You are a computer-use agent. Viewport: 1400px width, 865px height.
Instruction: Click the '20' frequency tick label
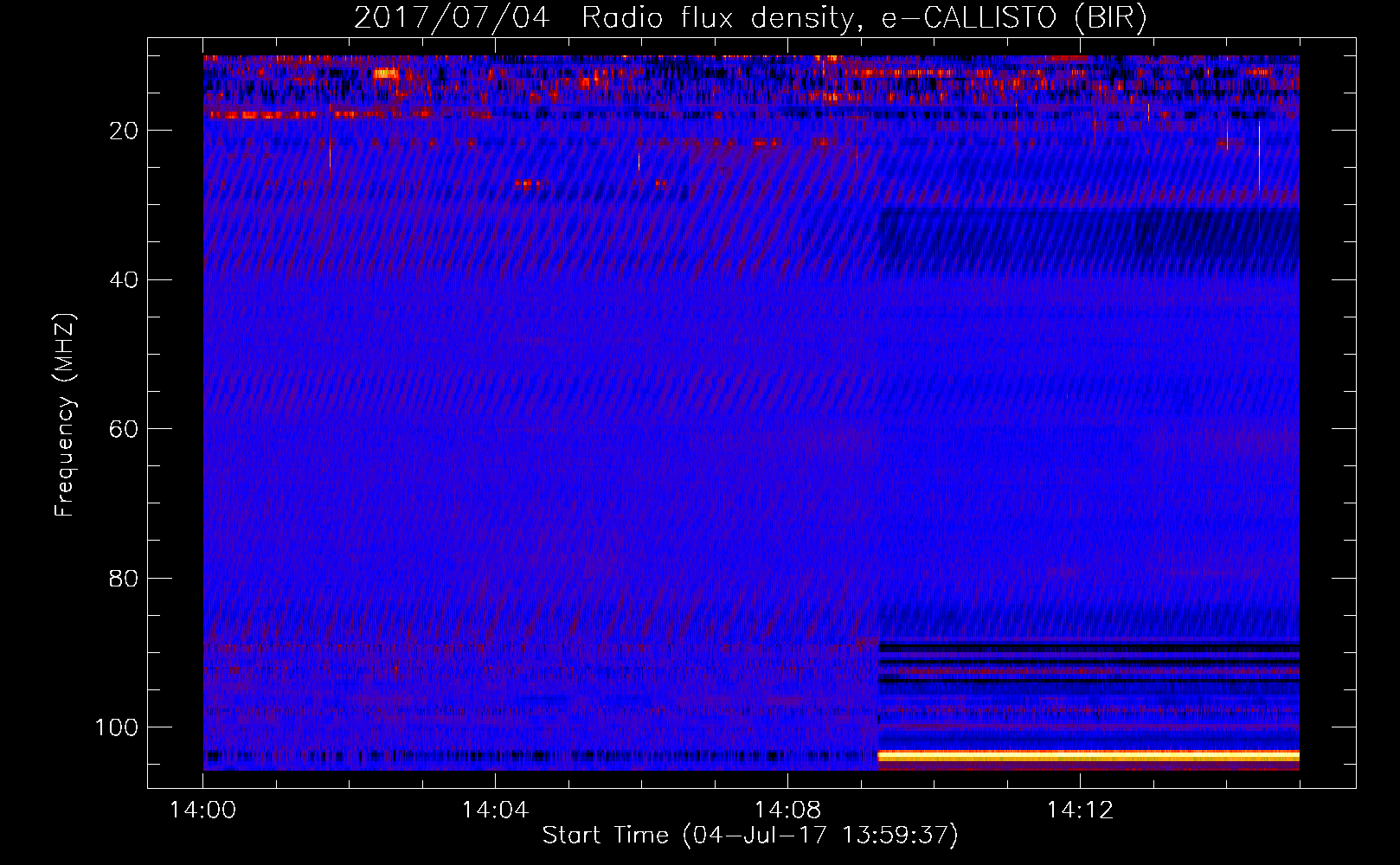124,131
